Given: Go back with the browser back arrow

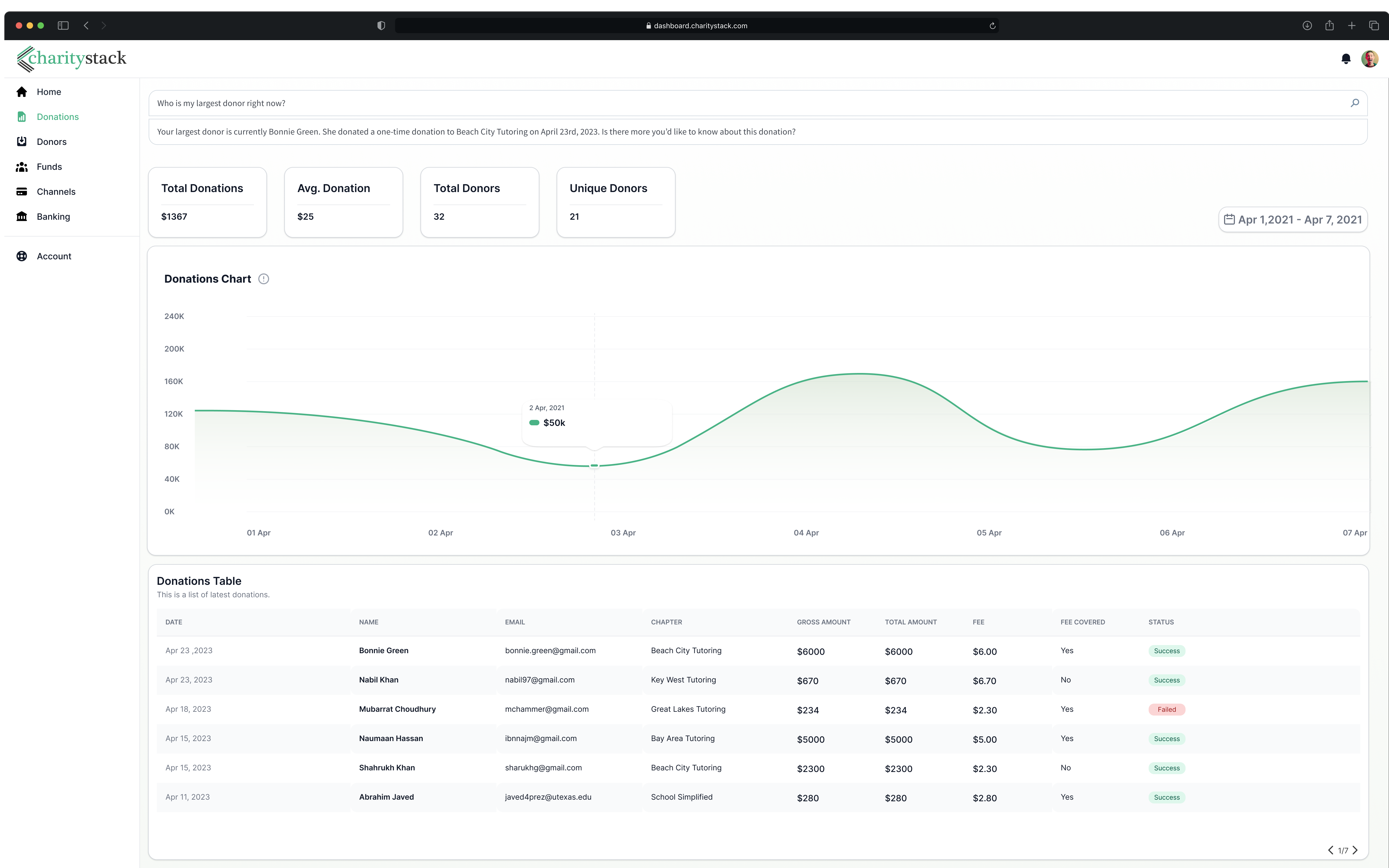Looking at the screenshot, I should [86, 25].
